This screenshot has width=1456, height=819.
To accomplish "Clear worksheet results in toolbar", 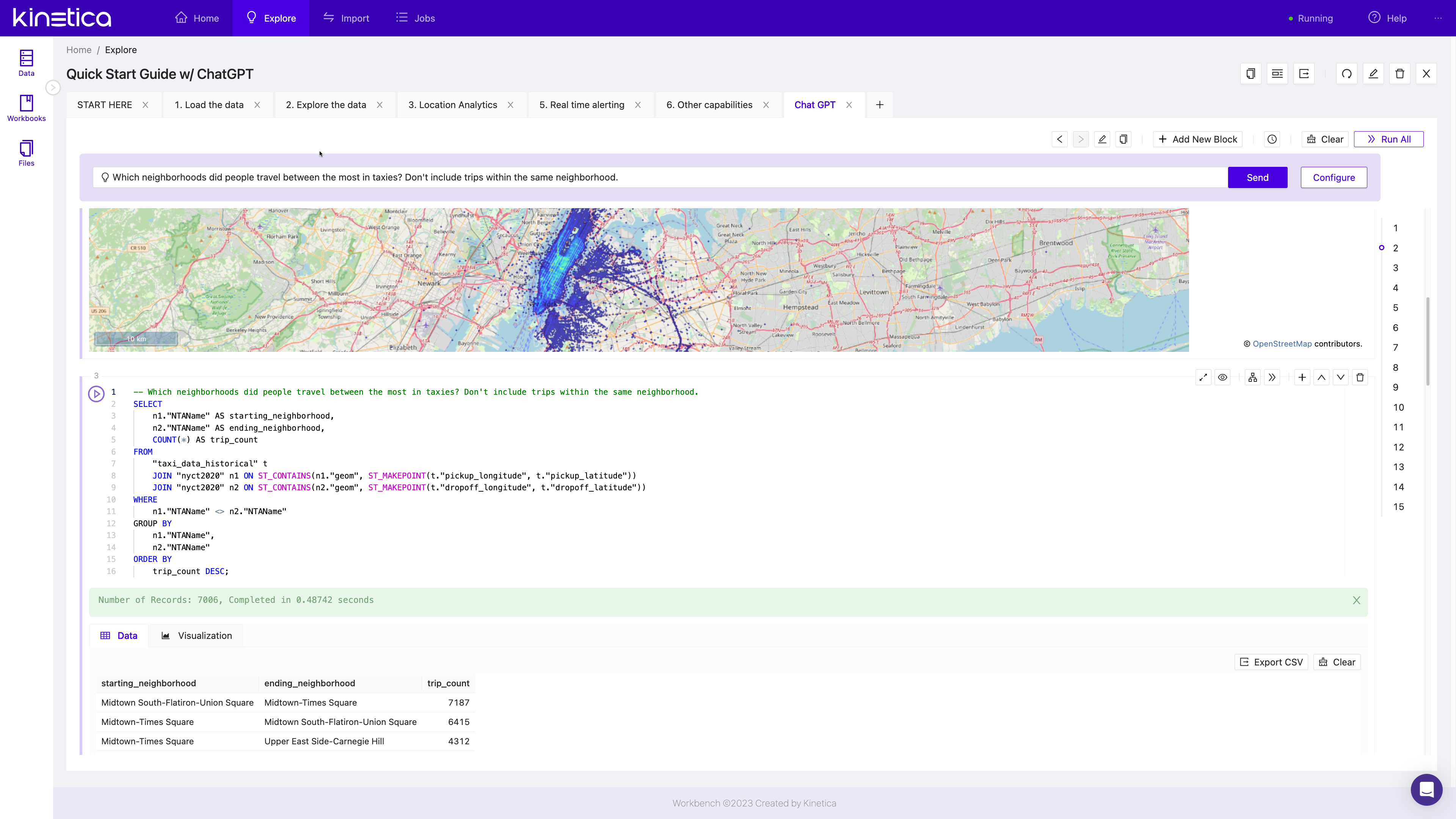I will 1325,139.
